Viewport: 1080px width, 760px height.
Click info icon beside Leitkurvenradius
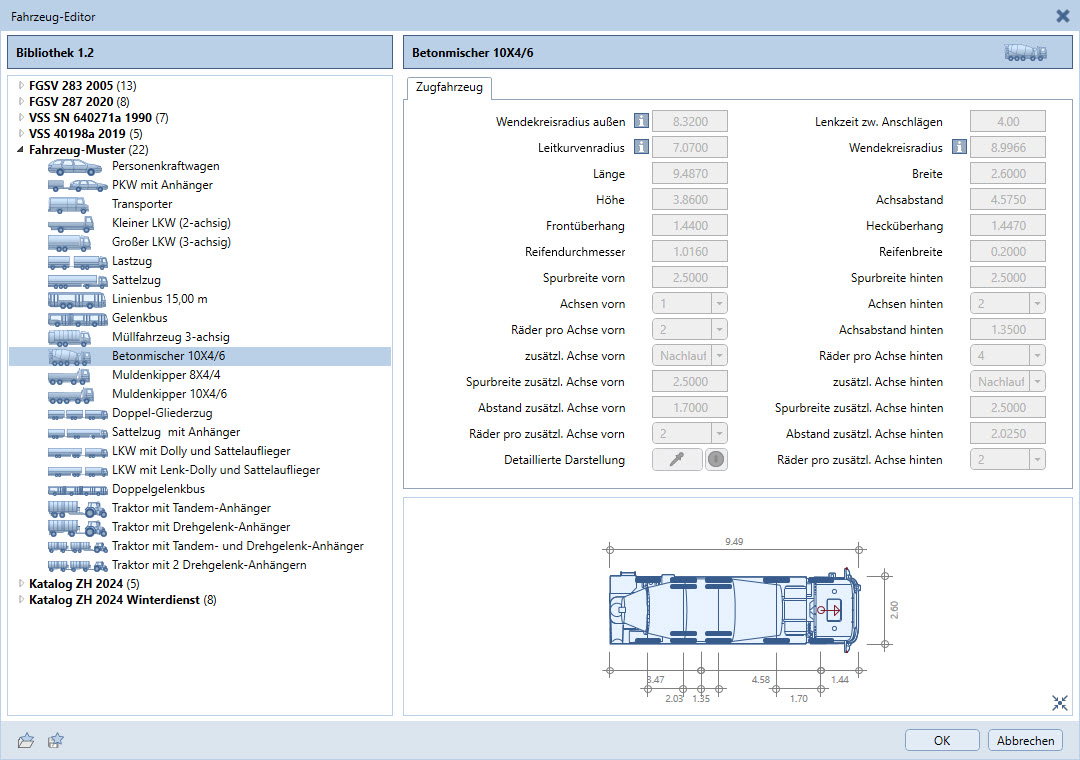(641, 148)
